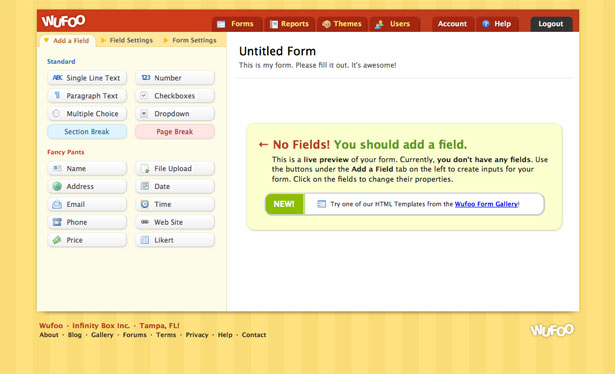Click the page icon on File Upload
The image size is (615, 374).
[145, 169]
